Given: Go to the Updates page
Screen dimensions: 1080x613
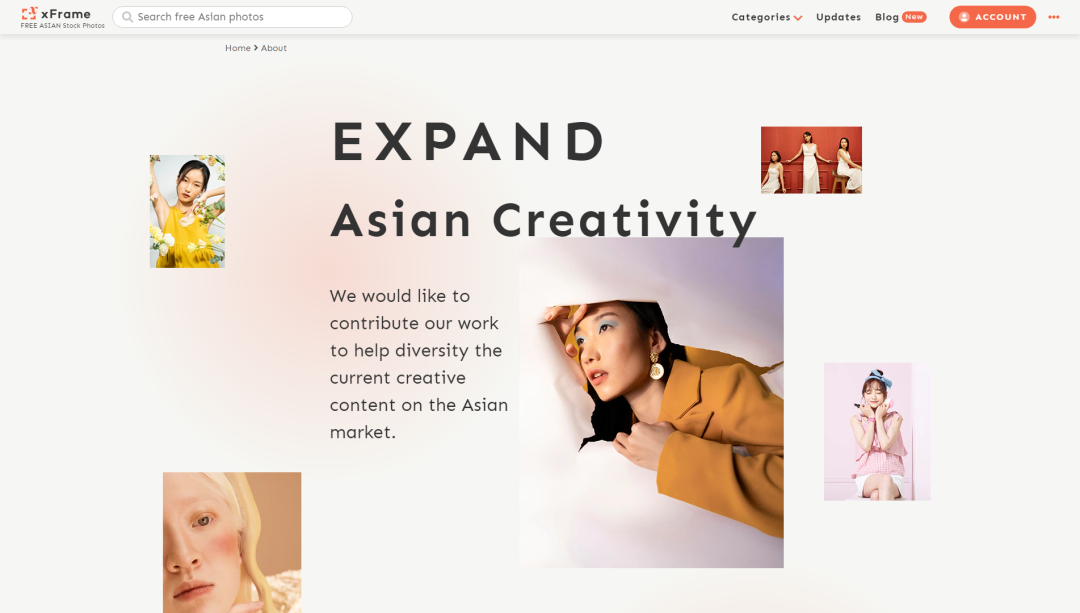Looking at the screenshot, I should [838, 17].
